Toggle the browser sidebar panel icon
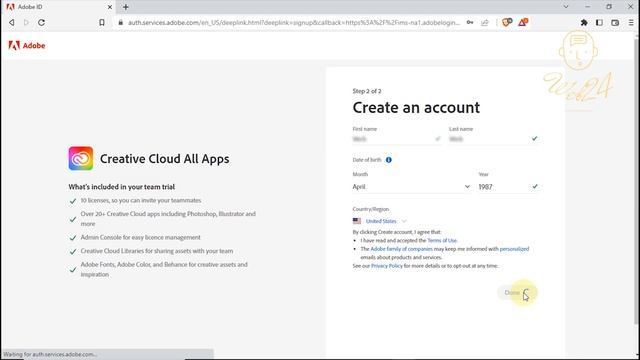 pyautogui.click(x=599, y=22)
